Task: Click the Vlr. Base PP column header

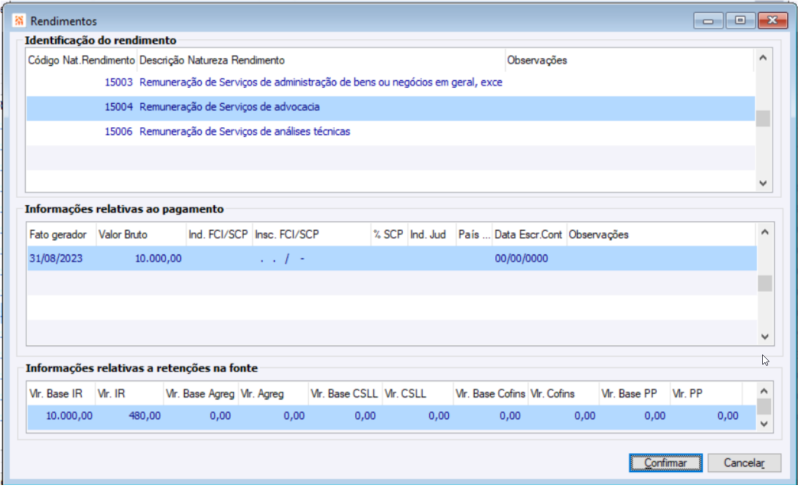Action: click(634, 394)
